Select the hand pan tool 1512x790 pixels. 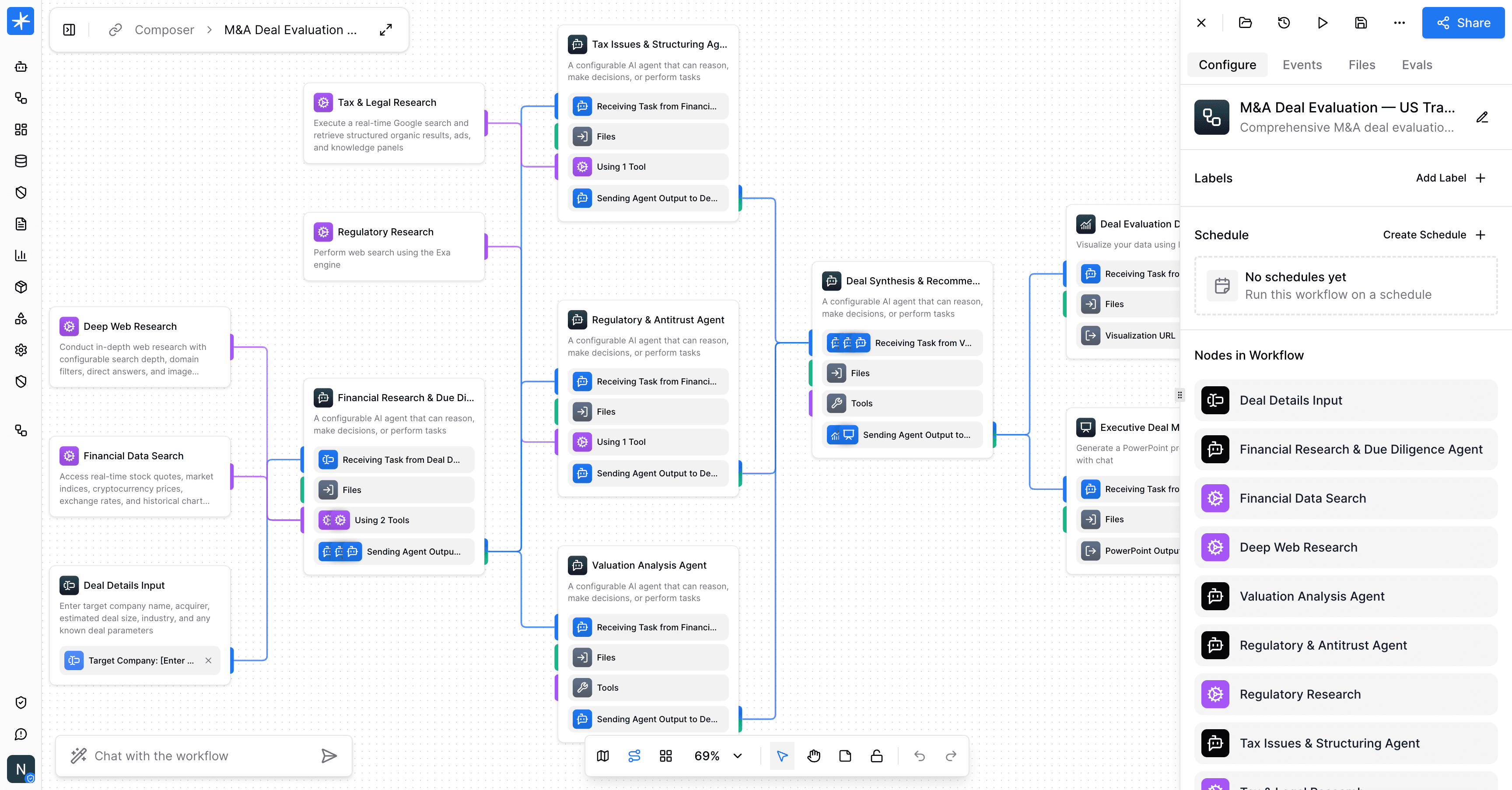[813, 756]
